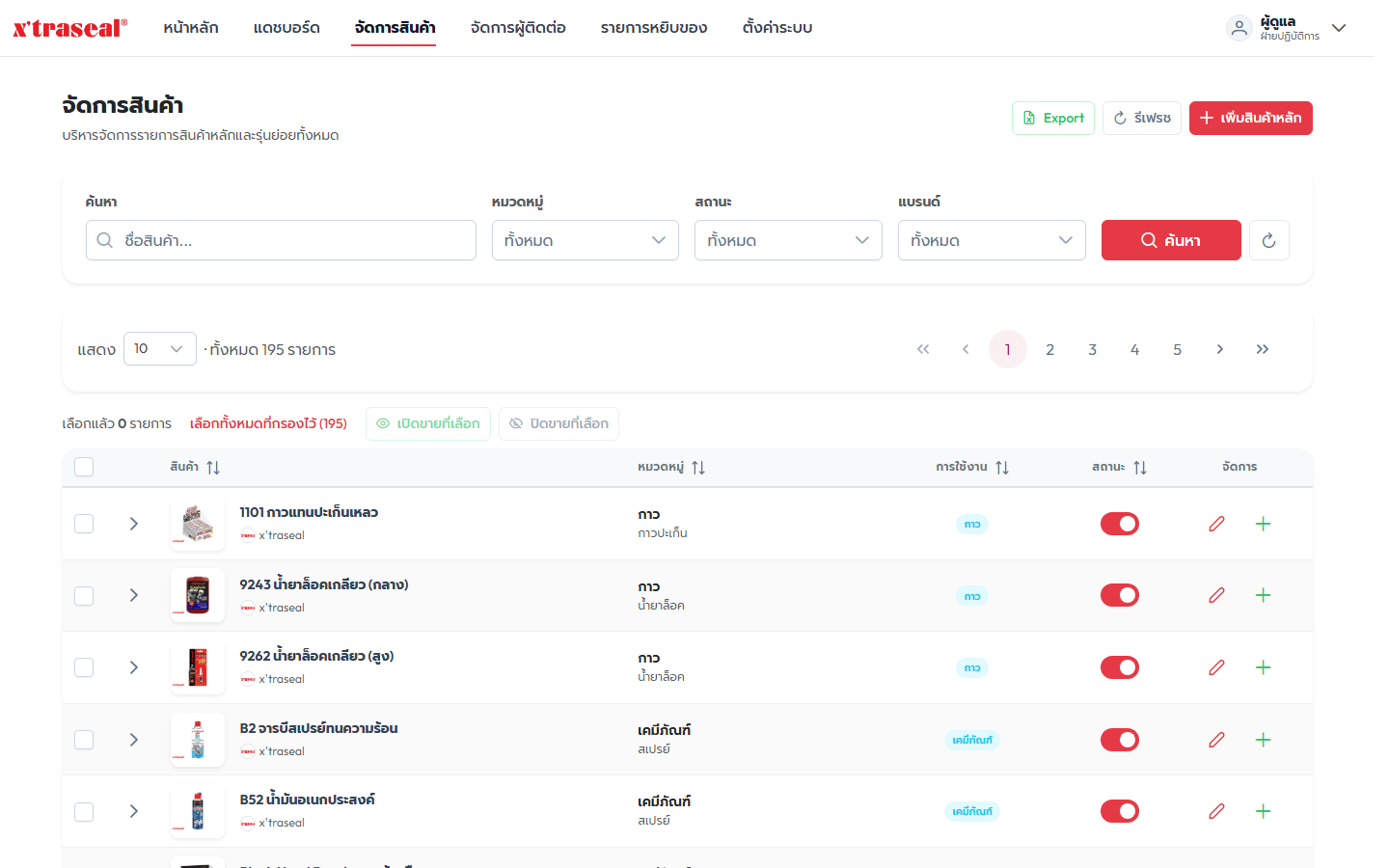This screenshot has height=868, width=1389.
Task: Add variant to 1101 กาวแทนปะเก็นเหลว with plus icon
Action: (1263, 524)
